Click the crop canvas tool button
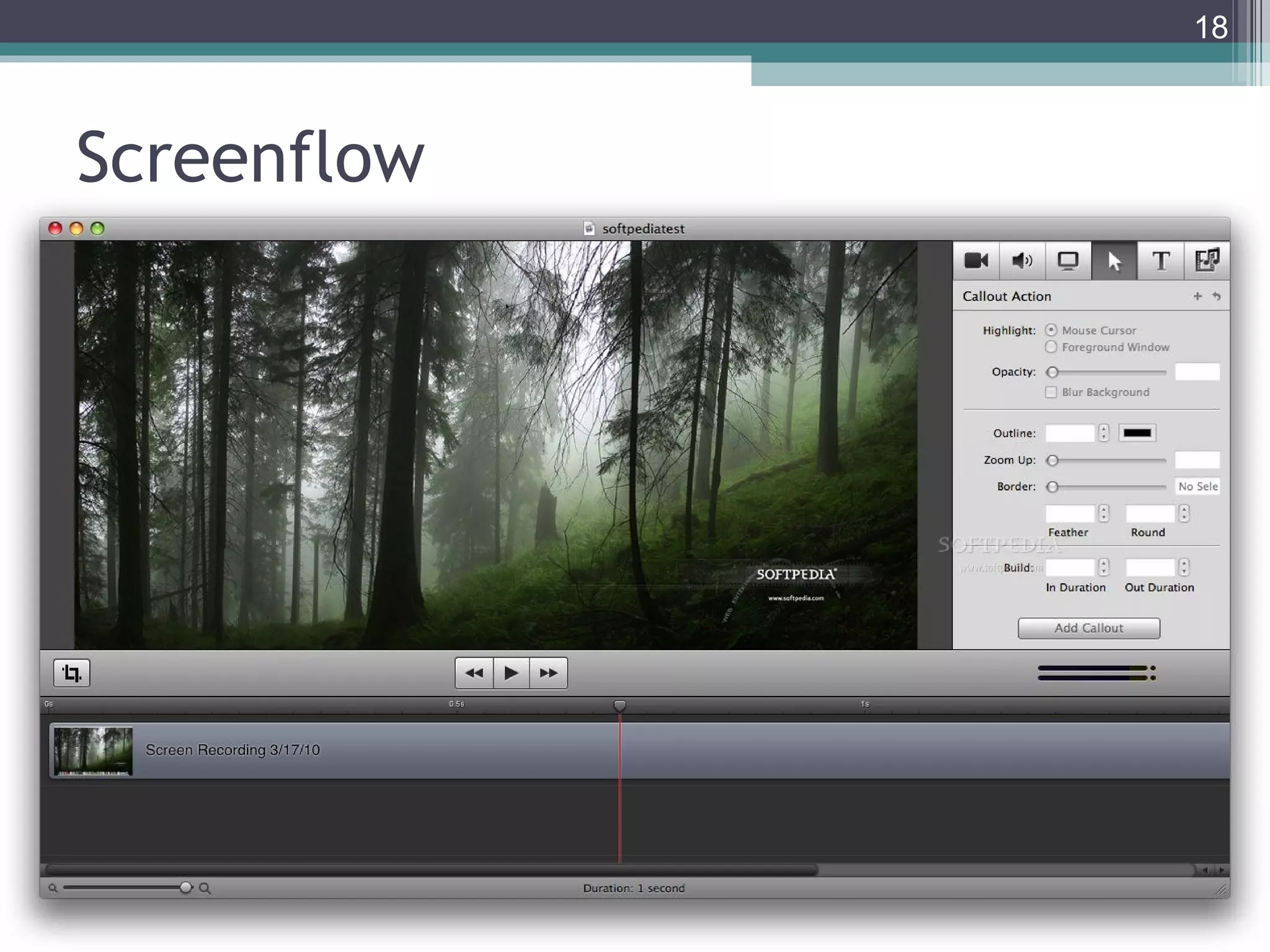The image size is (1270, 952). pyautogui.click(x=72, y=673)
